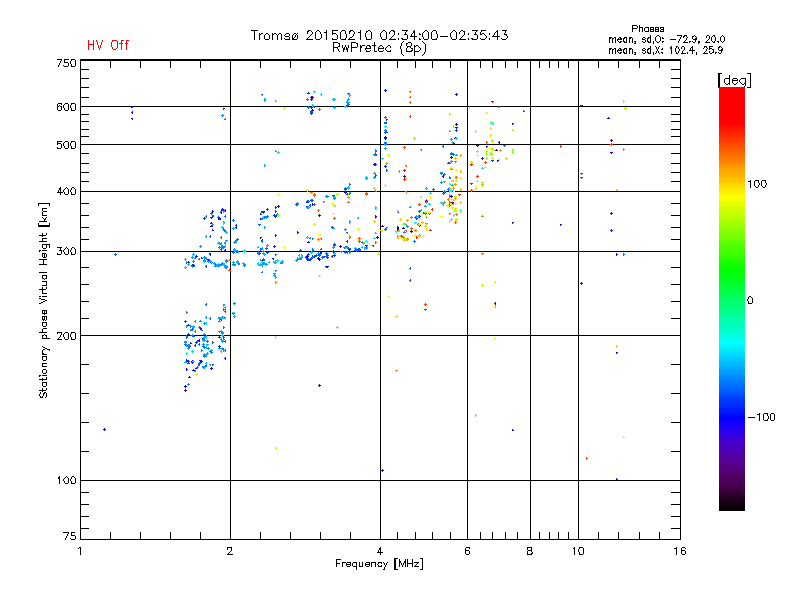
Task: Click the "750" y-axis tick label
Action: point(66,62)
